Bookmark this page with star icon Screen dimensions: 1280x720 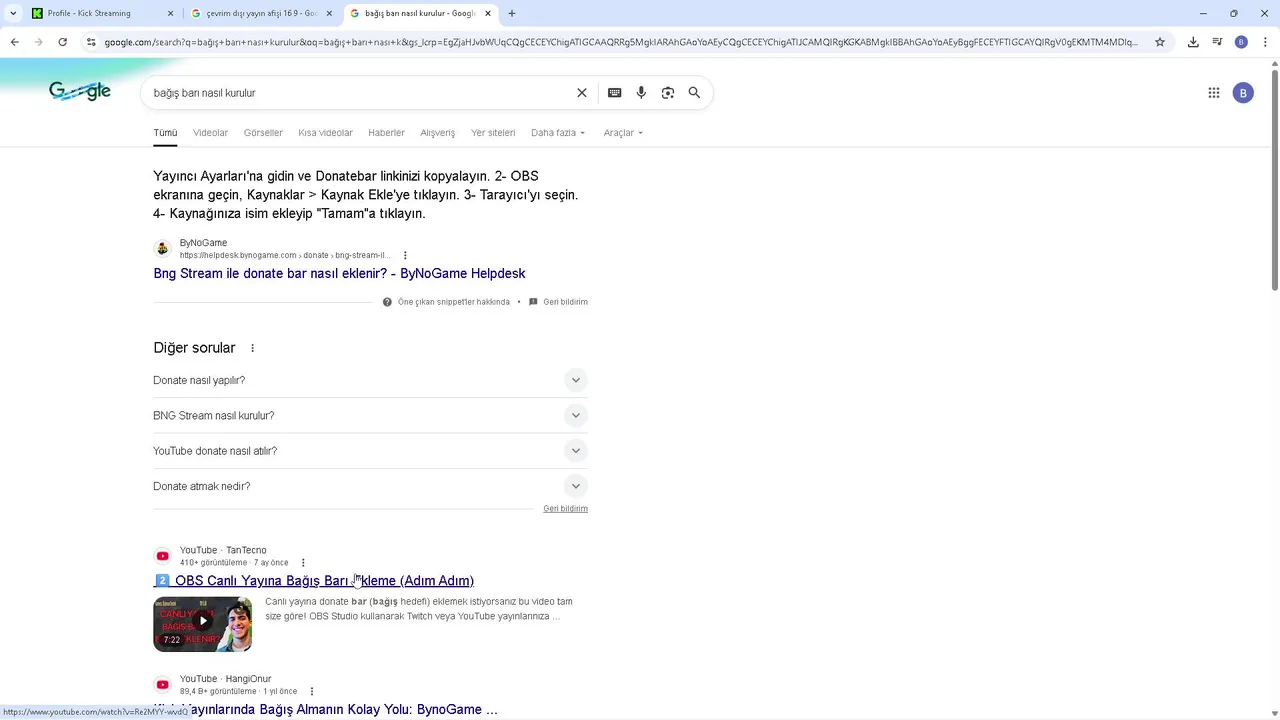coord(1160,42)
